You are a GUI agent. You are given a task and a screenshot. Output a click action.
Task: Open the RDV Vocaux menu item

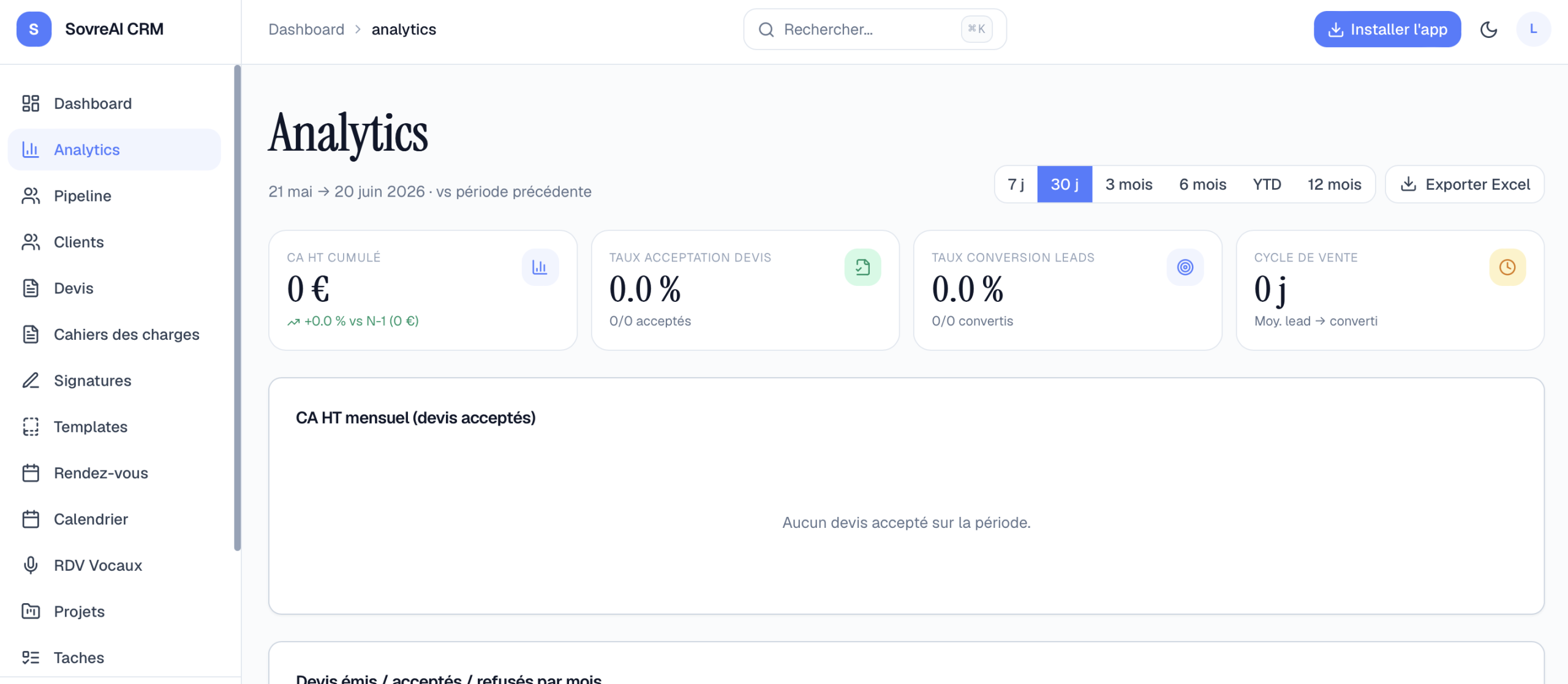point(115,565)
